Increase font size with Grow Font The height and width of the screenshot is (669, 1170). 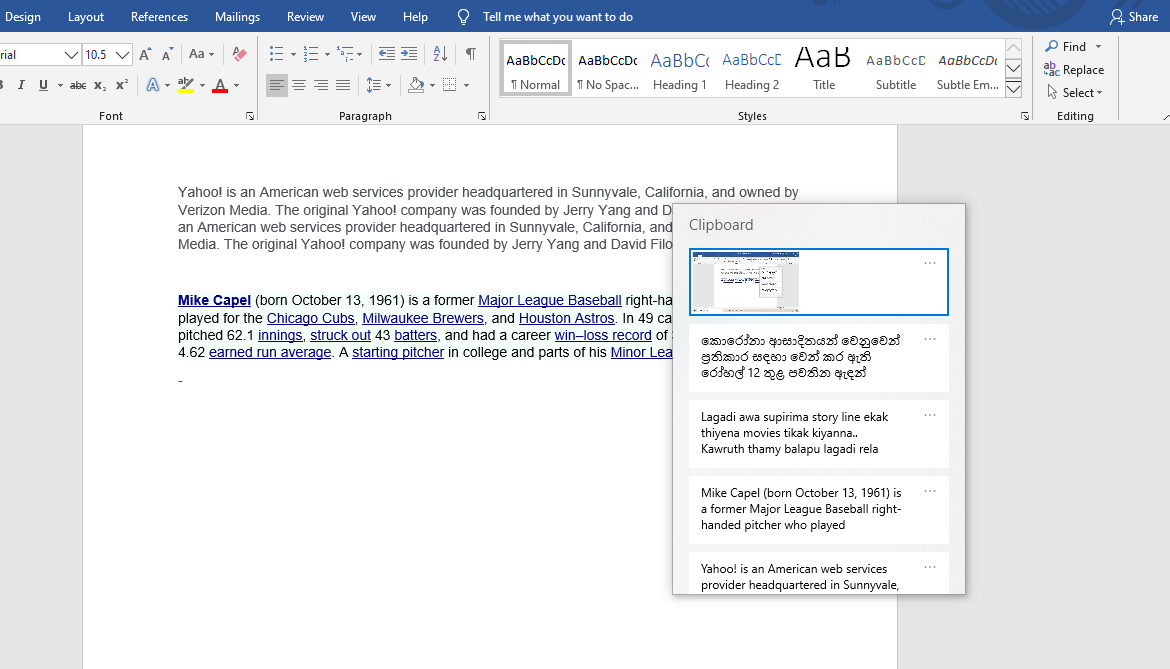(x=146, y=54)
